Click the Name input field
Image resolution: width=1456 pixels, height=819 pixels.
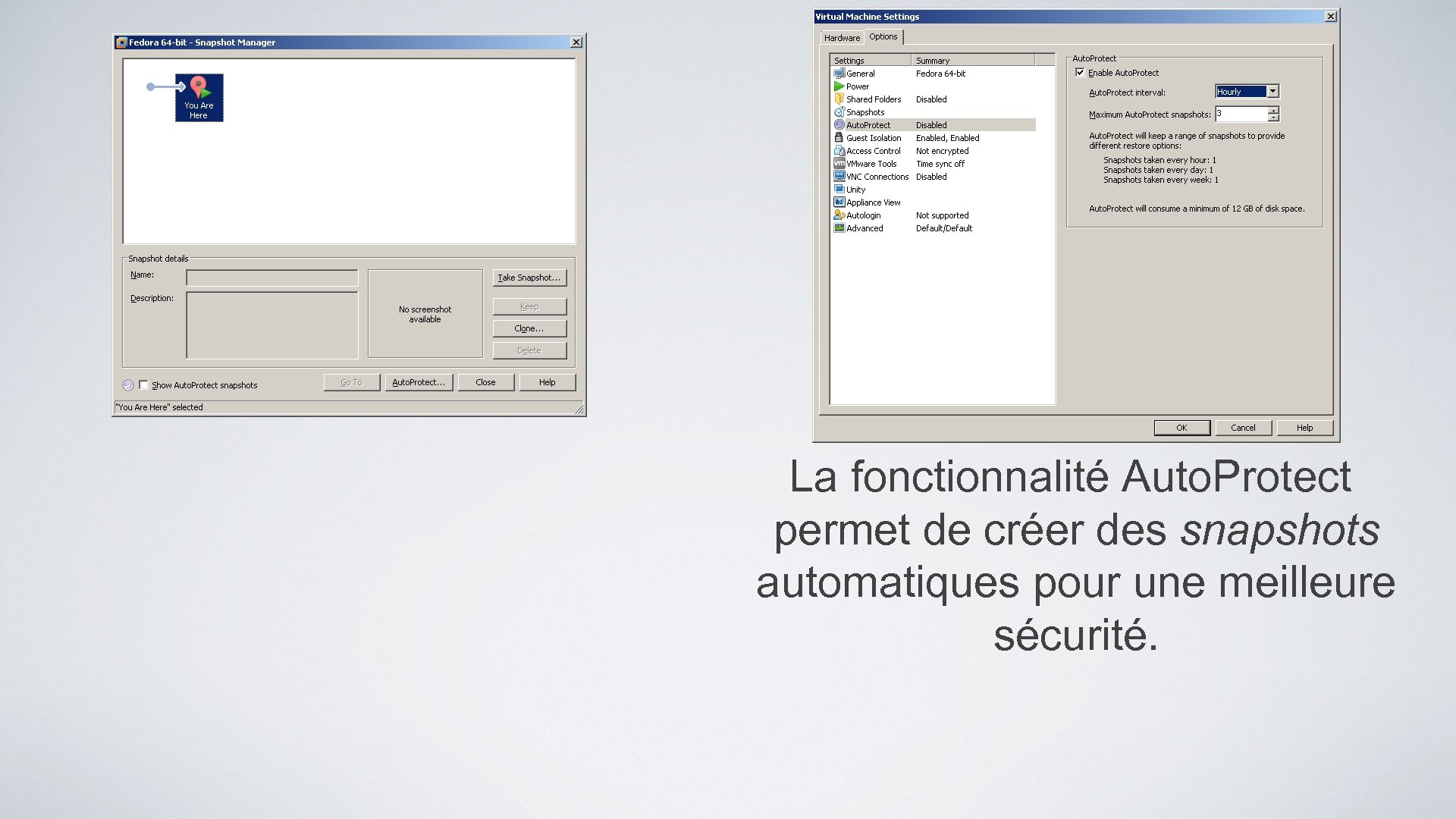[x=272, y=278]
